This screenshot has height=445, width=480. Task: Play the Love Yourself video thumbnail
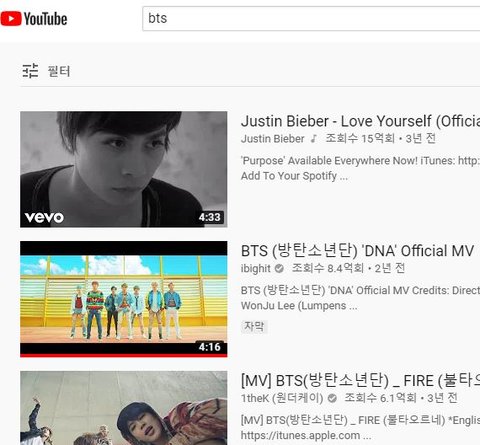[124, 169]
